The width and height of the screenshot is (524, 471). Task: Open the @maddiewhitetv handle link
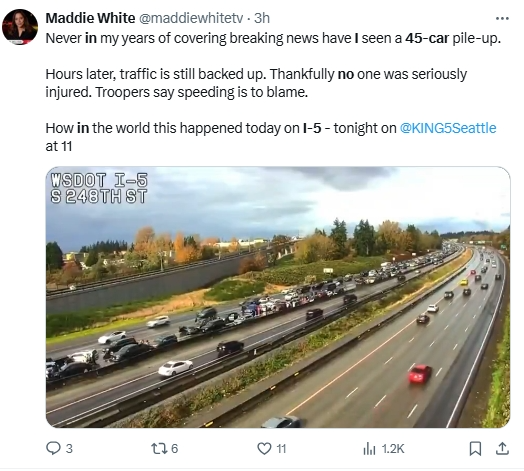190,18
